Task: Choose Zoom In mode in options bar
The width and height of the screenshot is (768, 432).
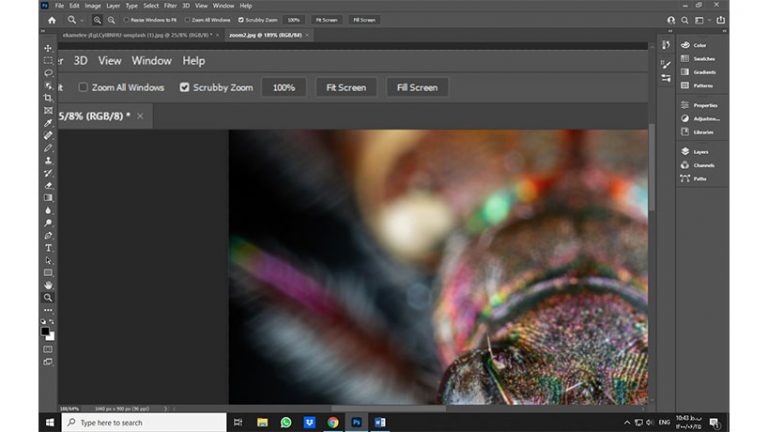Action: click(x=97, y=20)
